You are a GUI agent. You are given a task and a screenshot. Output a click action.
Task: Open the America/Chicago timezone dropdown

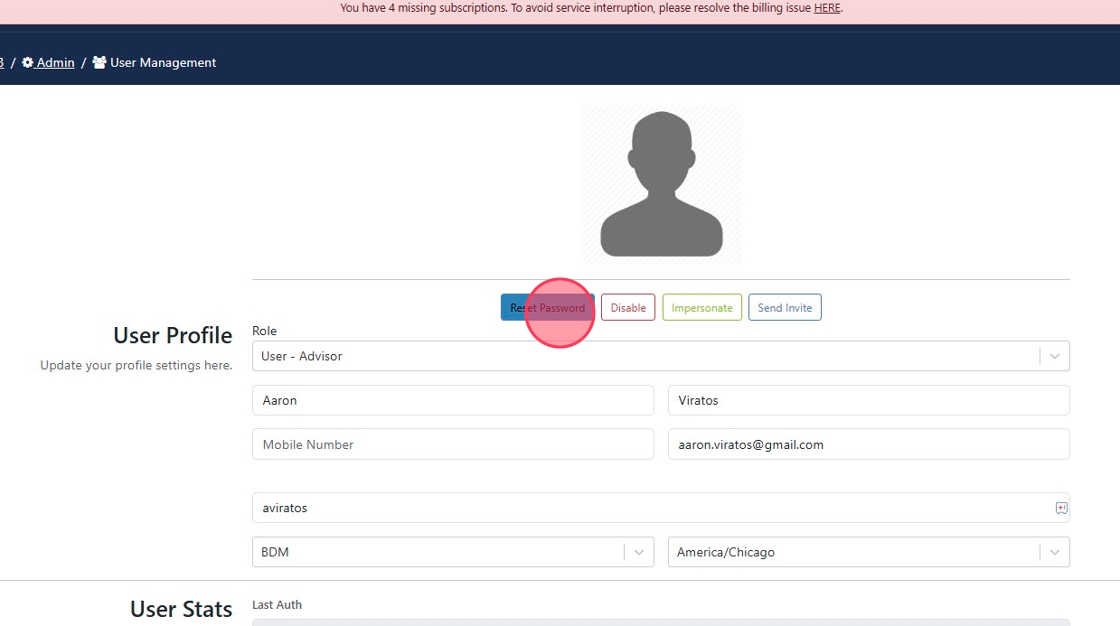869,552
